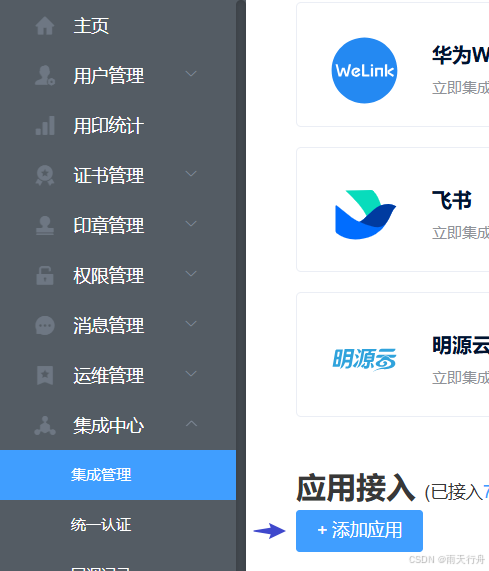Click the 飞书 bird logo
This screenshot has width=489, height=571.
[x=365, y=214]
